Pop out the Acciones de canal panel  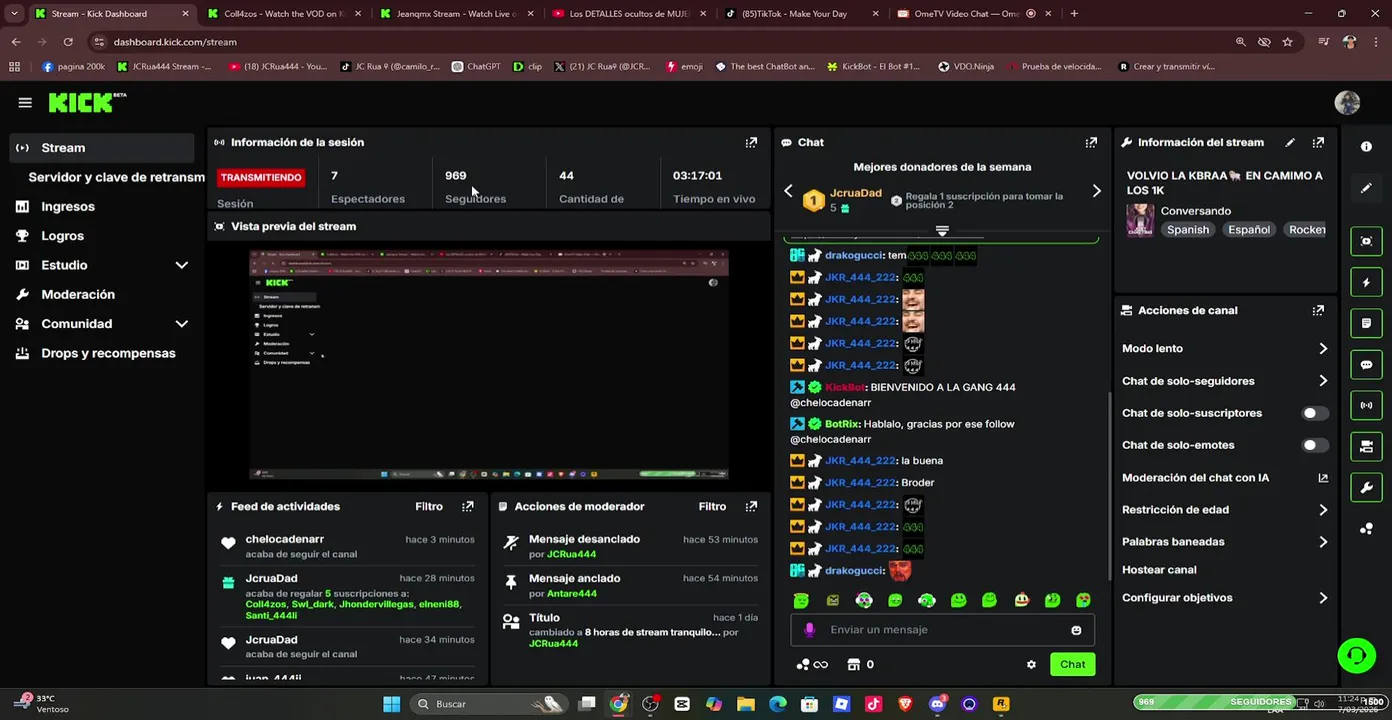(x=1318, y=311)
